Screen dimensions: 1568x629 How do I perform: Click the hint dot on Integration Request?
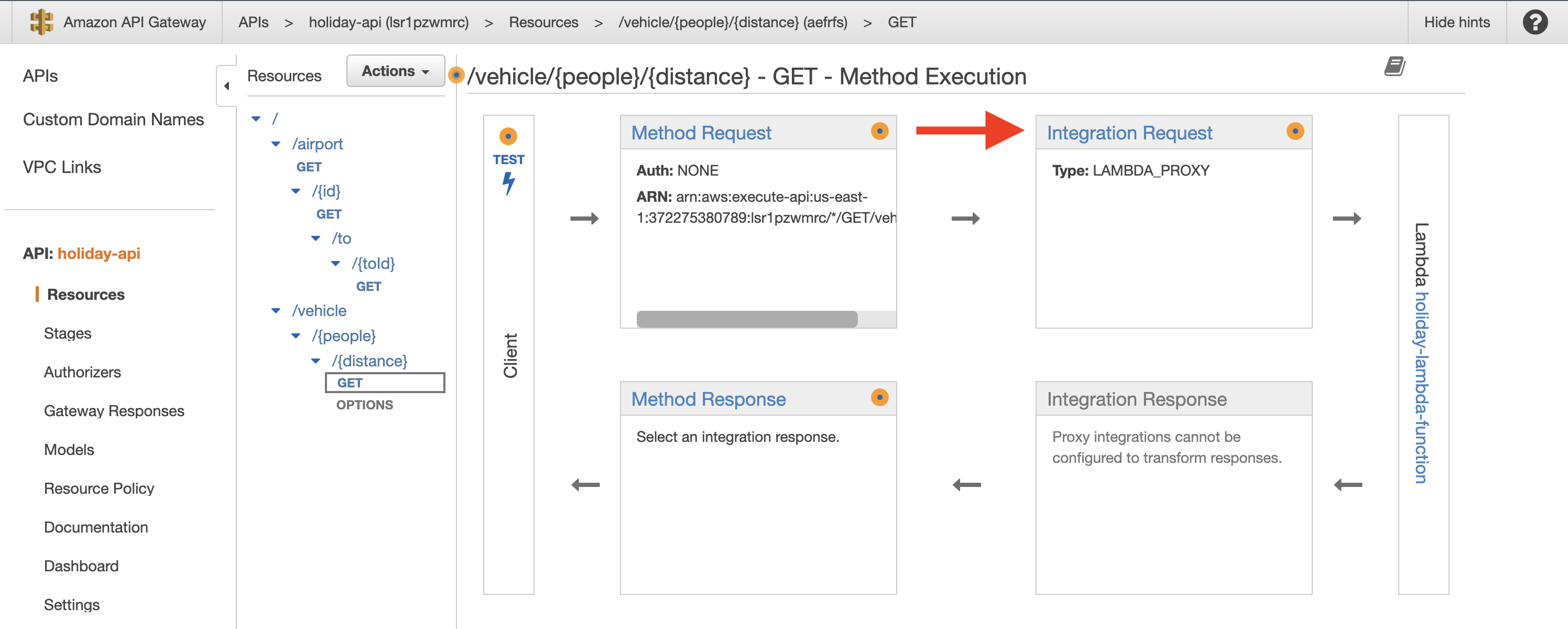click(x=1294, y=131)
